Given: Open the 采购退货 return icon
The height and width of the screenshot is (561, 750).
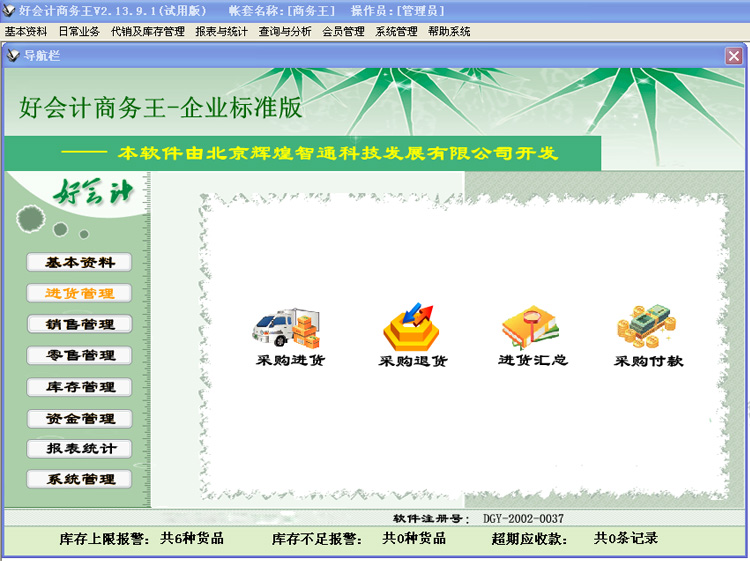Looking at the screenshot, I should (411, 327).
